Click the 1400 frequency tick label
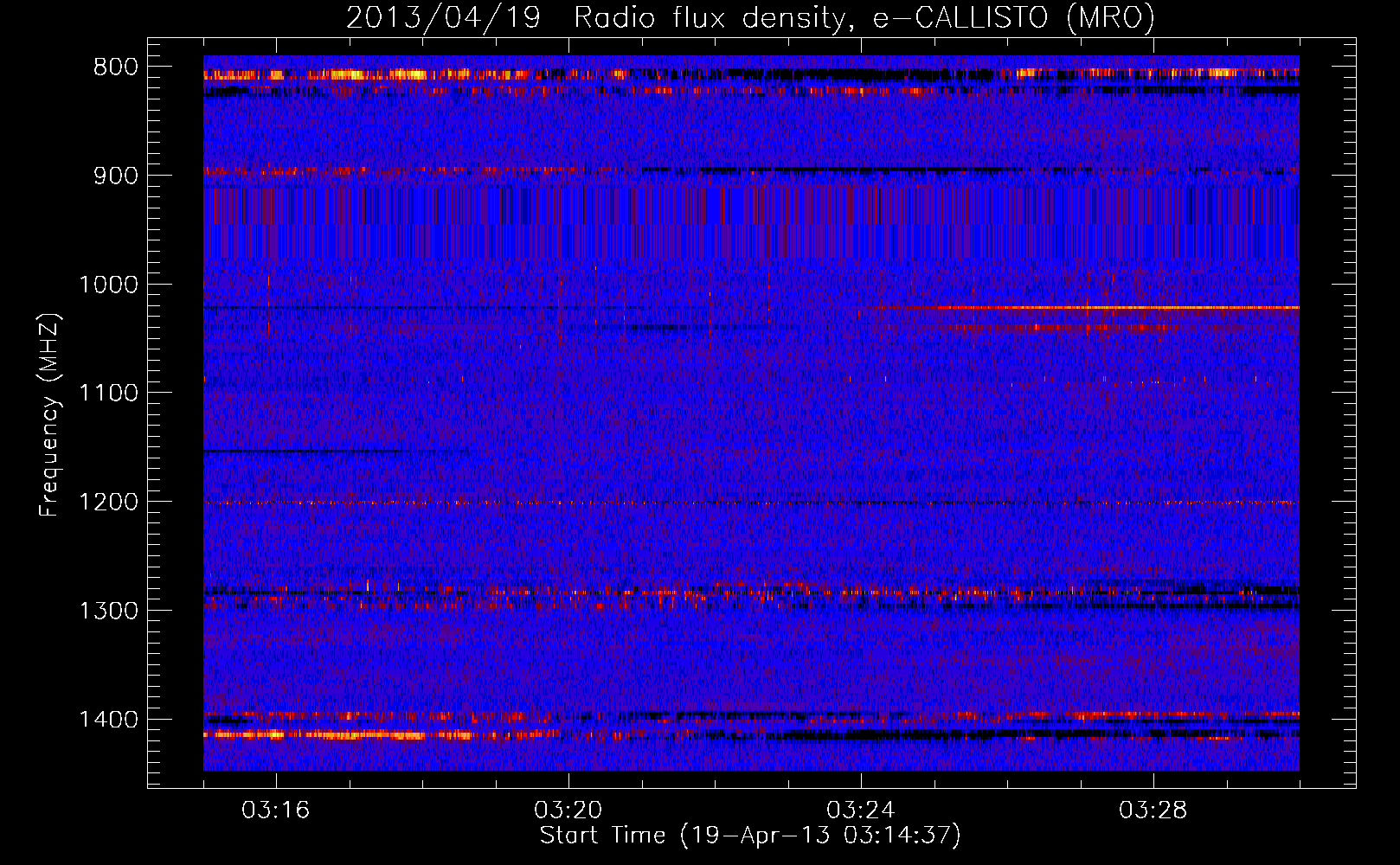The width and height of the screenshot is (1400, 865). click(x=108, y=720)
